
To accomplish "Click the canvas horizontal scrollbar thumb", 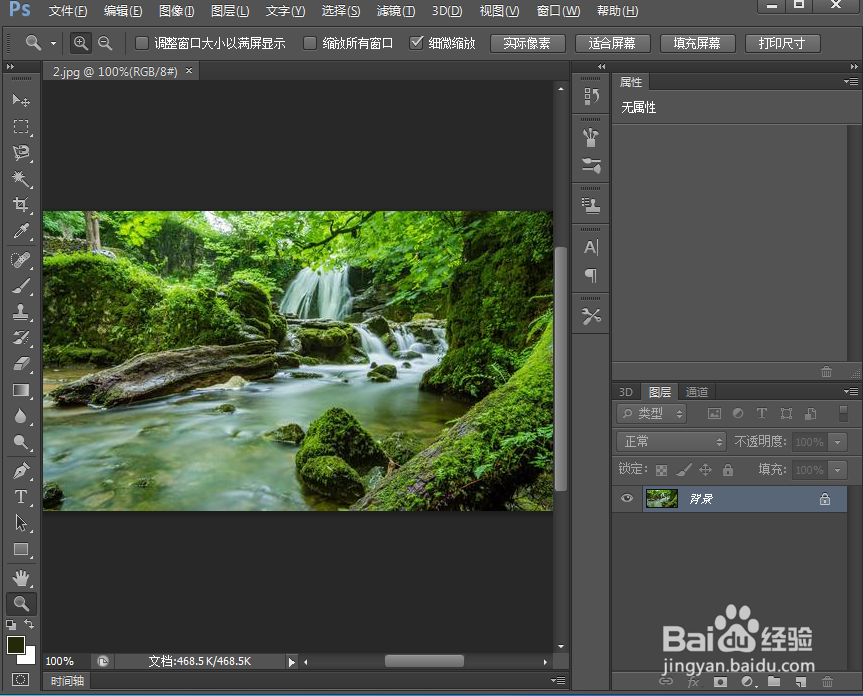I will 424,661.
